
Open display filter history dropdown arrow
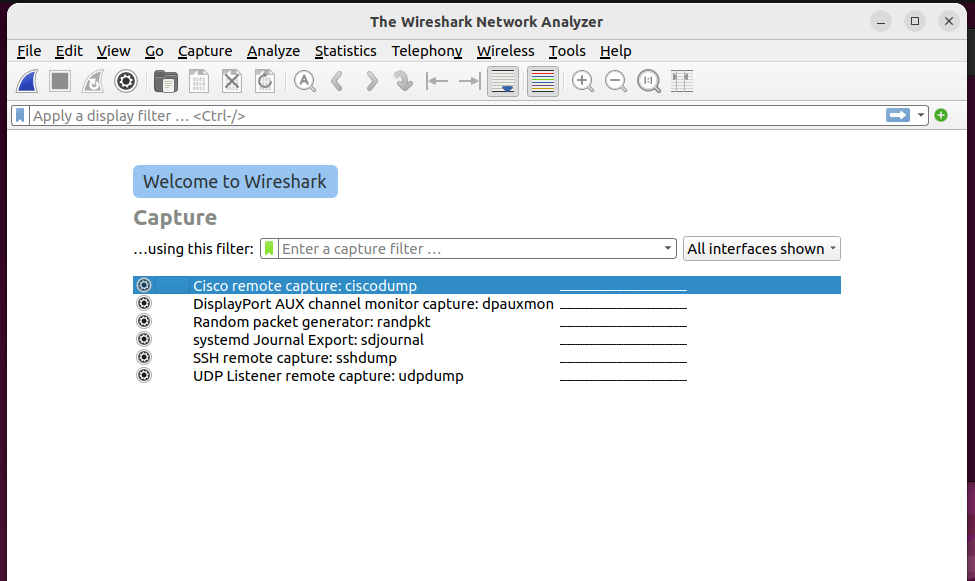(x=920, y=115)
